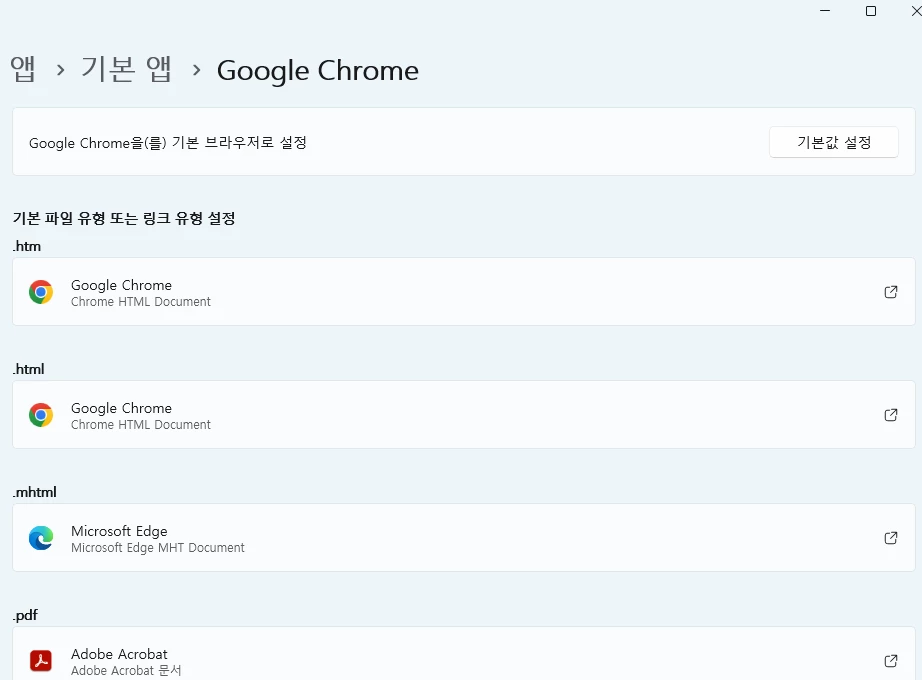Click the Microsoft Edge app name

pyautogui.click(x=119, y=531)
